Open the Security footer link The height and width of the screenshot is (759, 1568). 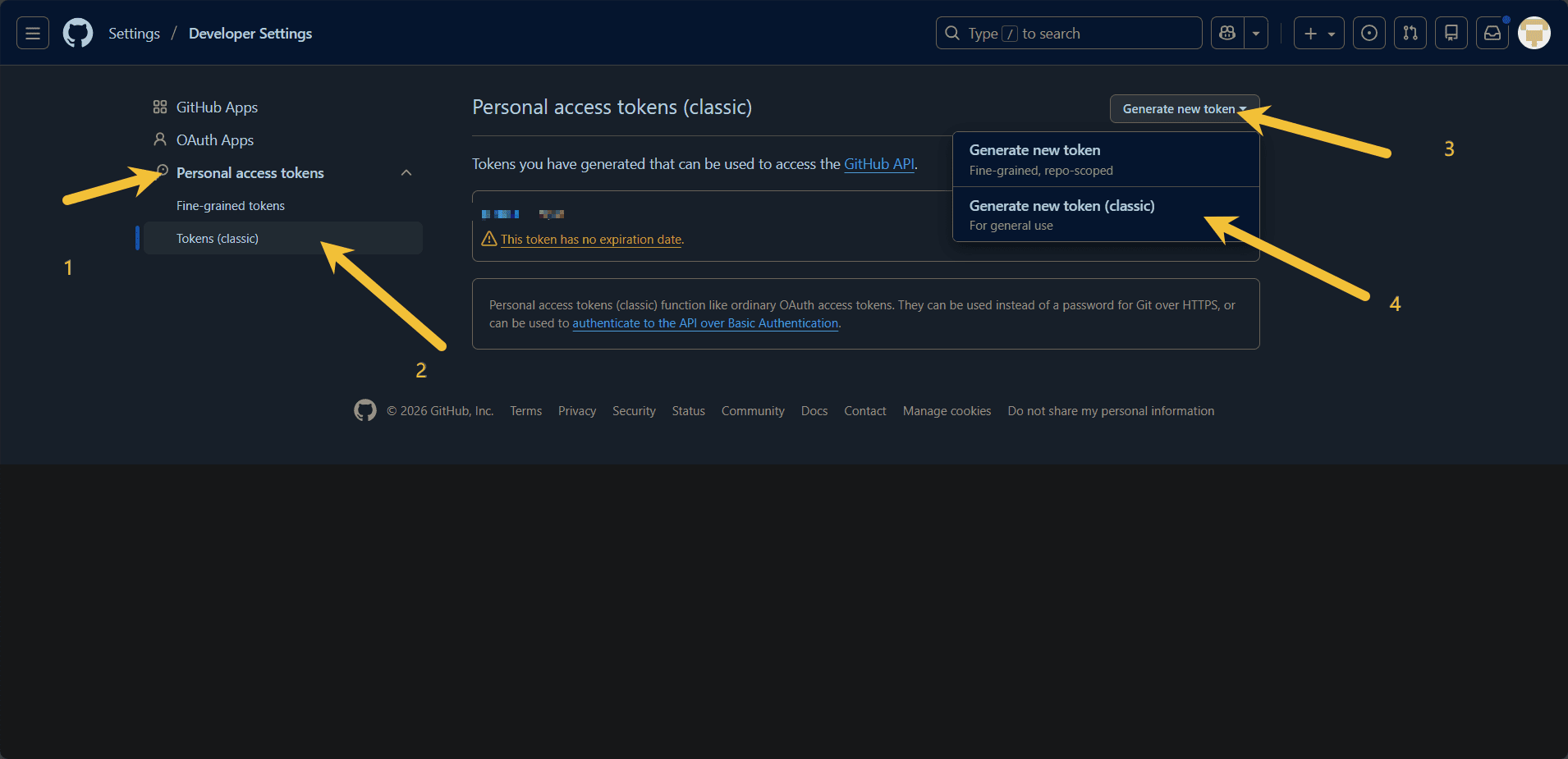coord(634,411)
